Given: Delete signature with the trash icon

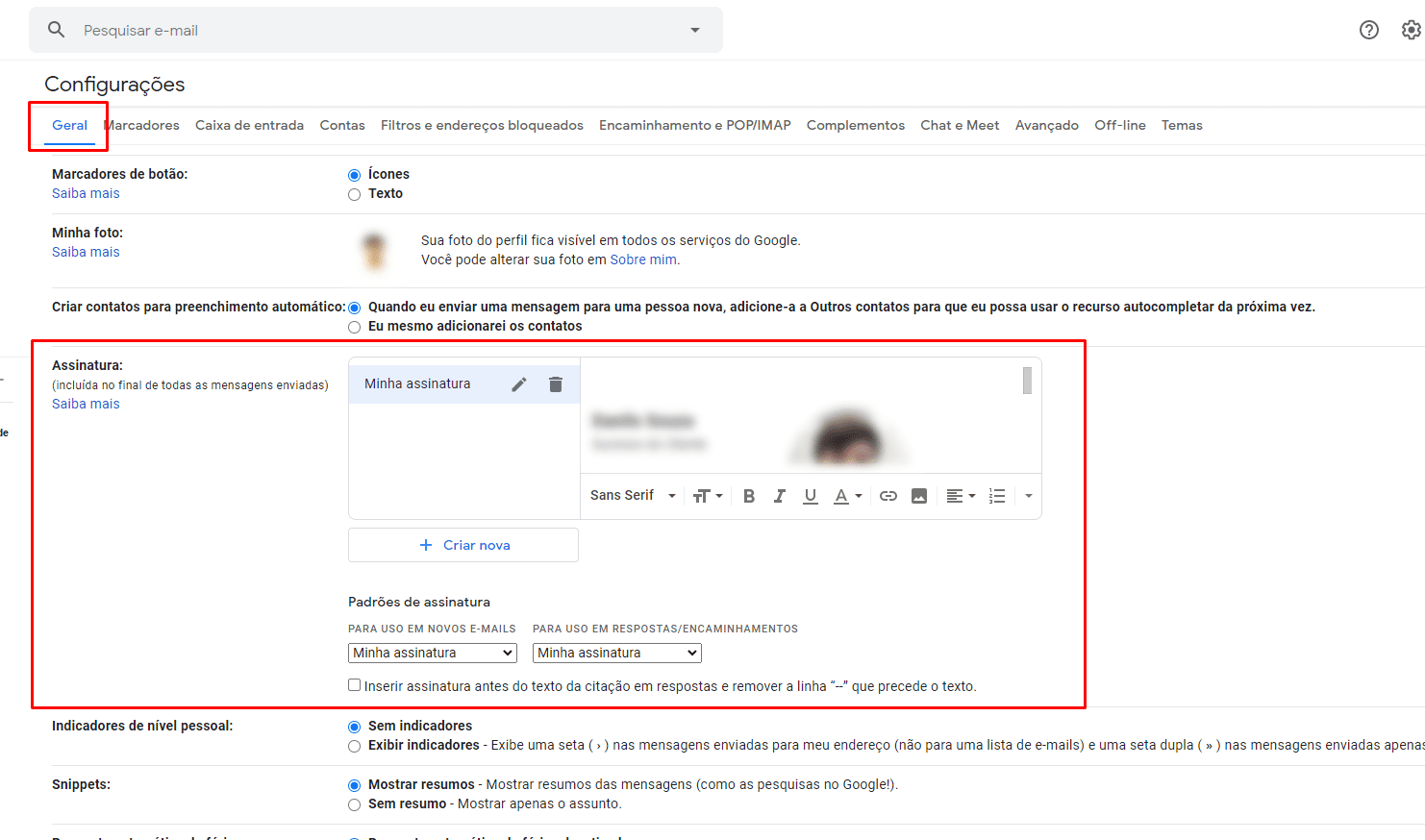Looking at the screenshot, I should tap(556, 384).
